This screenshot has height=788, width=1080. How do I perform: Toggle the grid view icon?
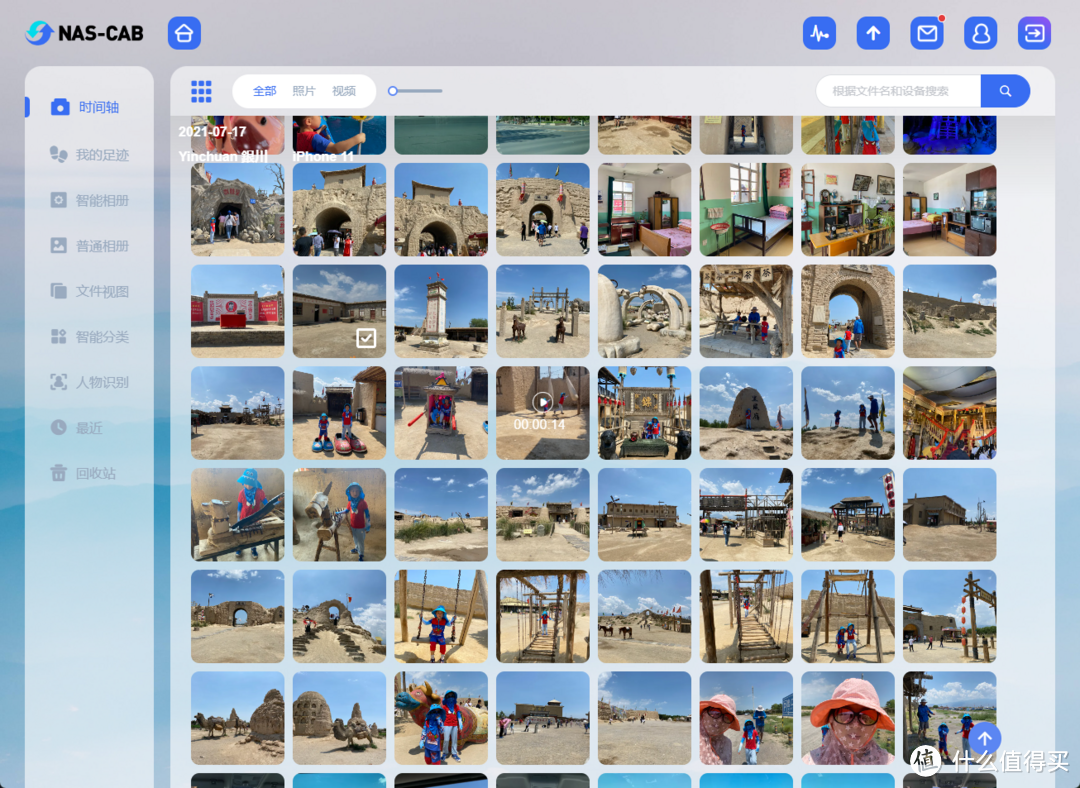pyautogui.click(x=201, y=91)
